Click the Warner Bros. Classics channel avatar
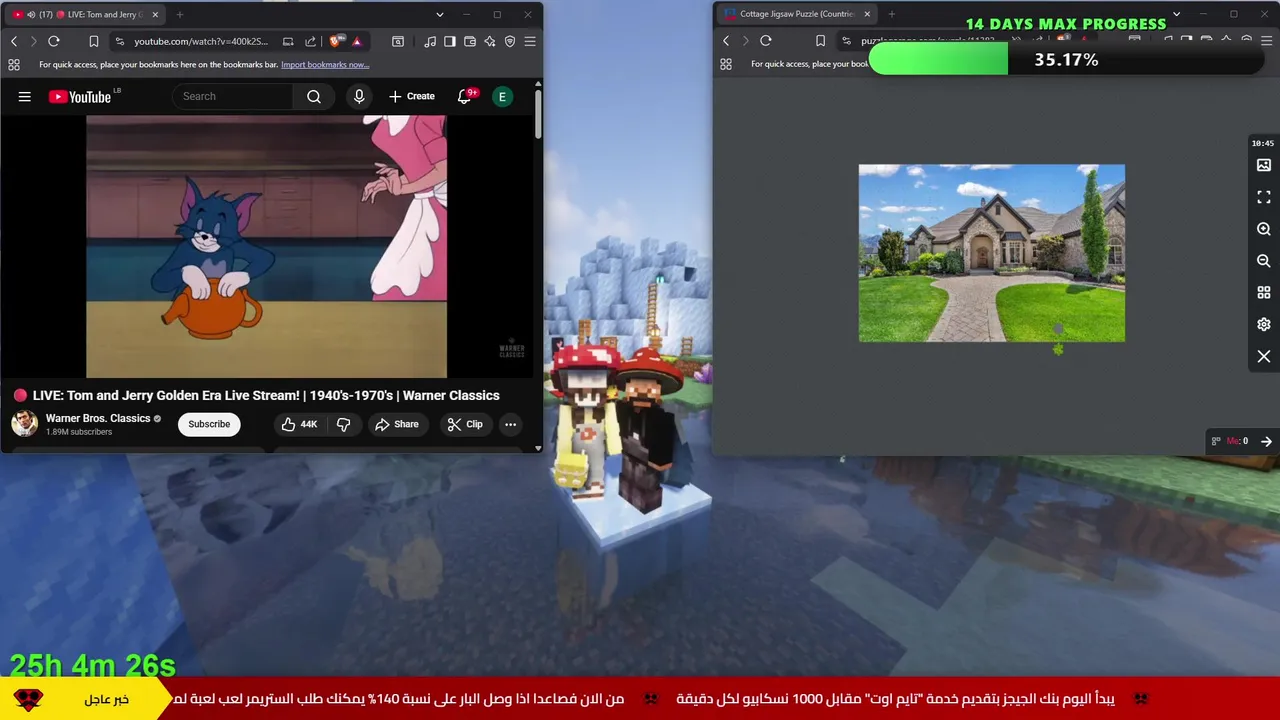Screen dimensions: 1280x720 [x=25, y=424]
